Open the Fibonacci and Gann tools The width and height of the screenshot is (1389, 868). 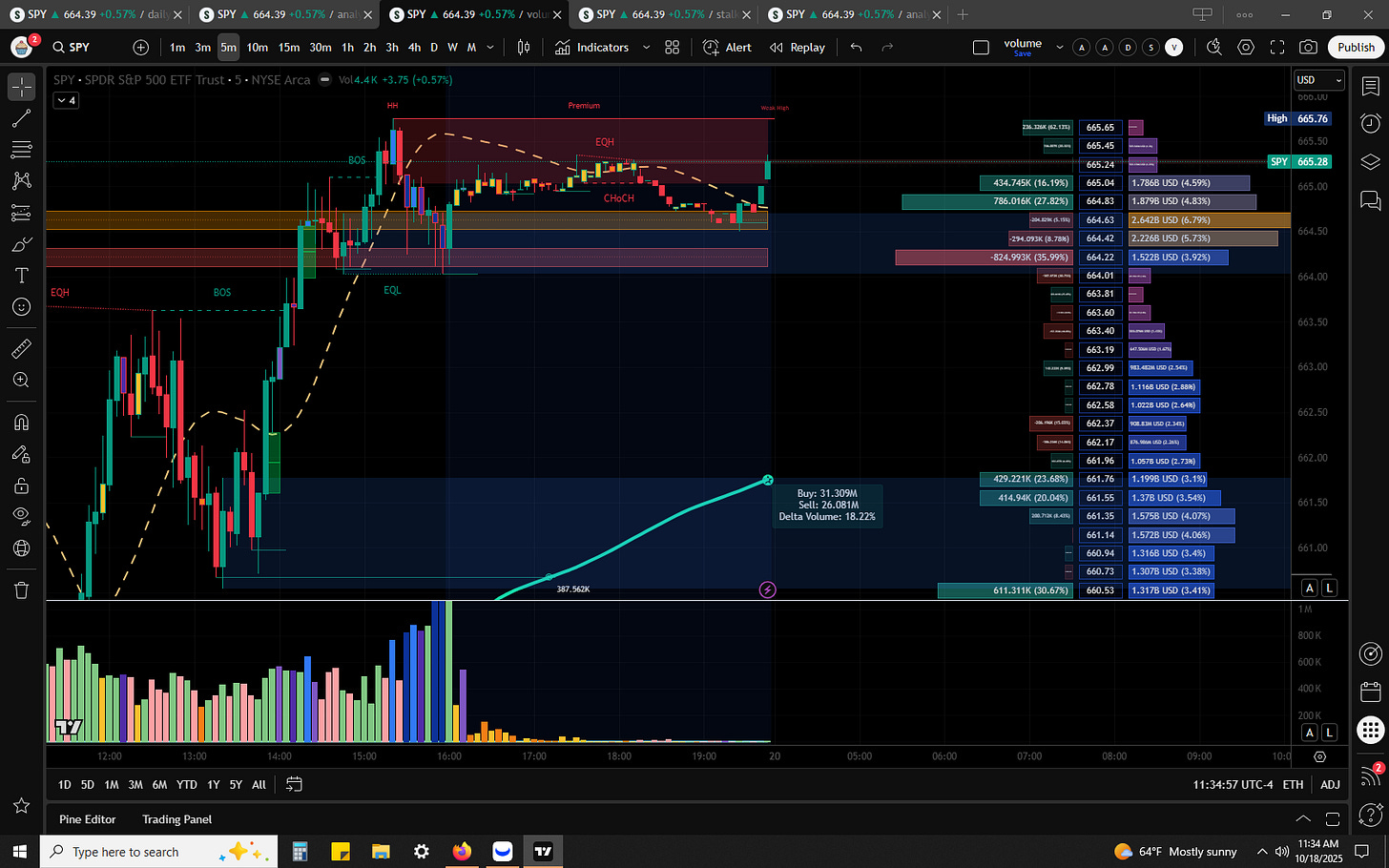(21, 150)
